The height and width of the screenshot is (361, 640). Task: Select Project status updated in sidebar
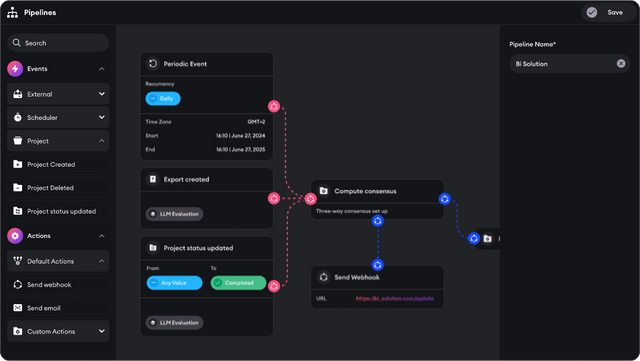pyautogui.click(x=58, y=211)
